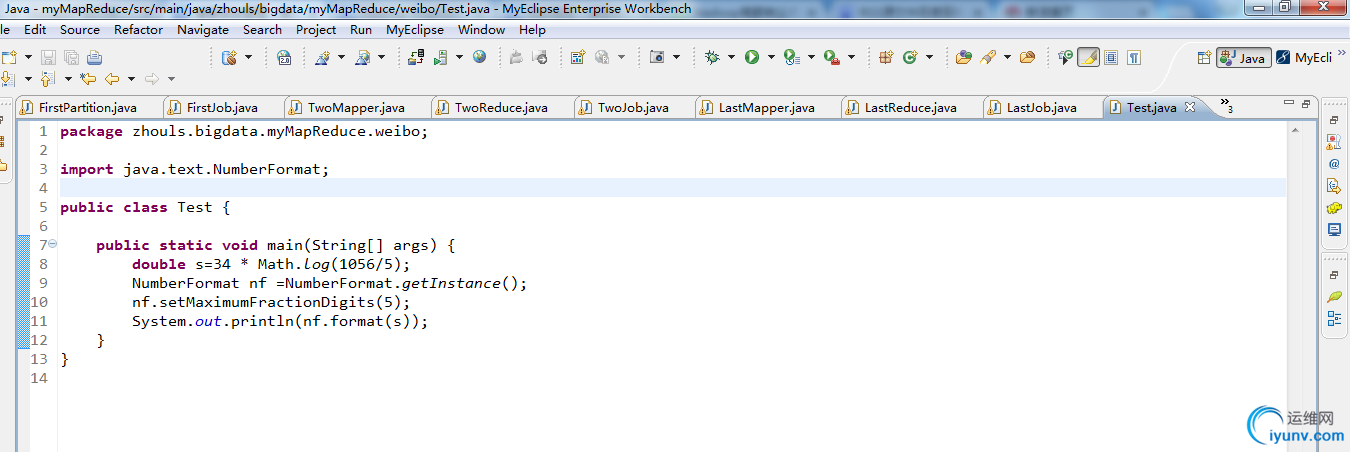
Task: Switch to the Java perspective
Action: pos(1243,58)
